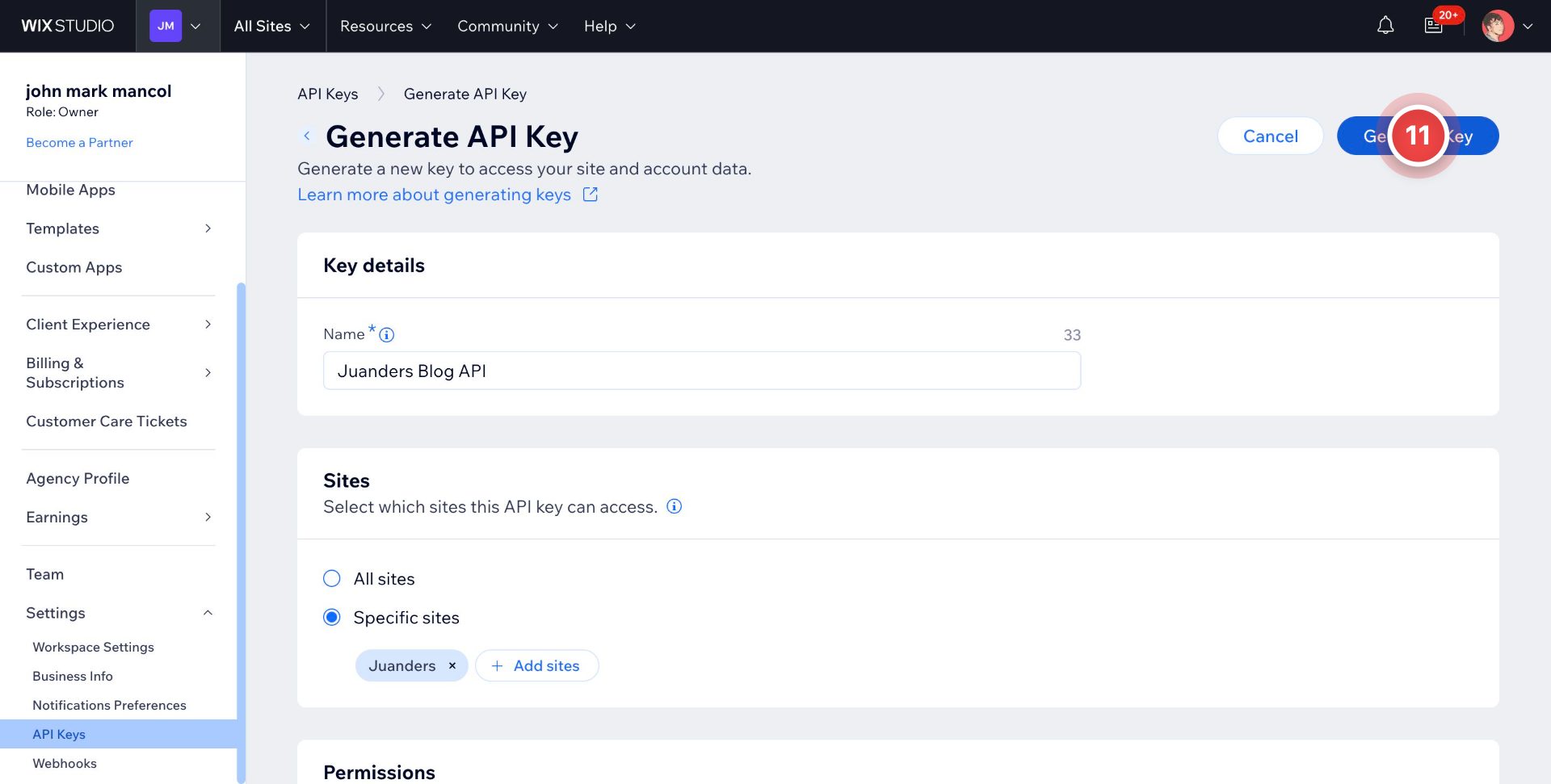Viewport: 1551px width, 784px height.
Task: Click the user profile avatar
Action: 1498,26
